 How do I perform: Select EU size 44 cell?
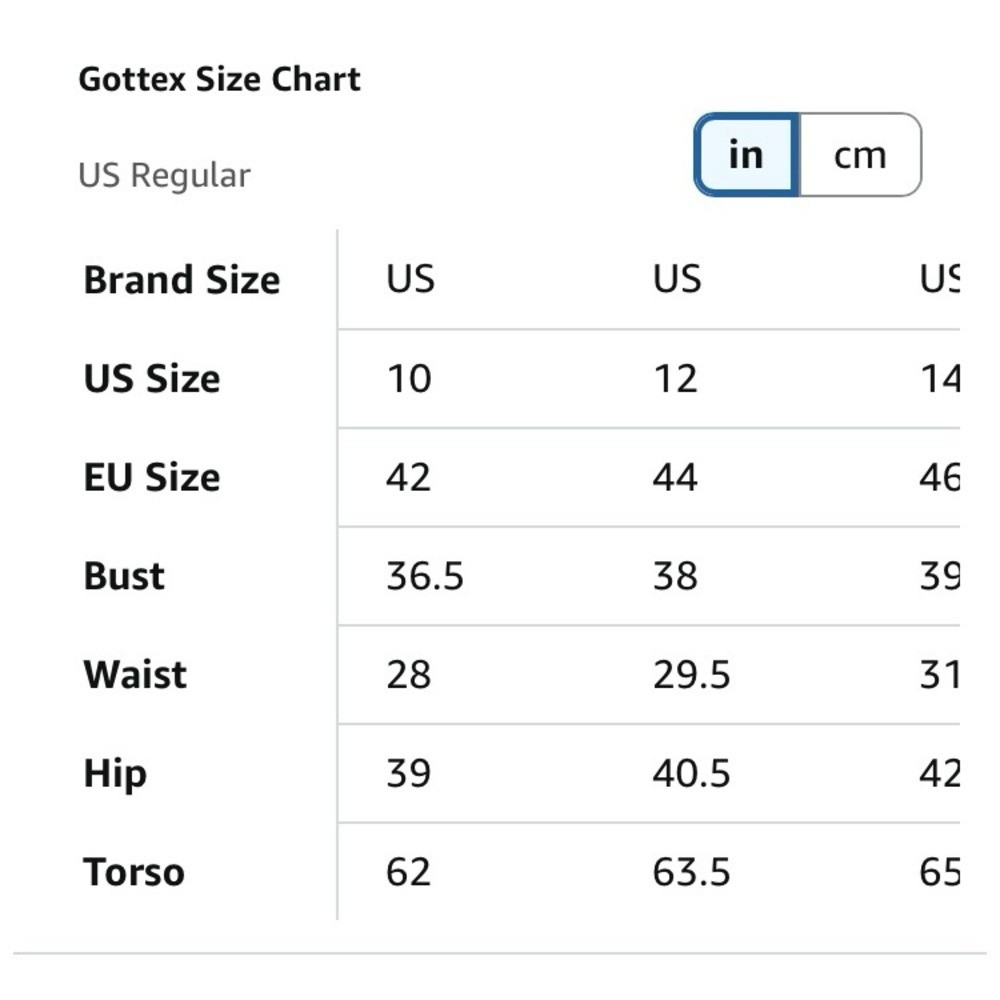pos(675,477)
